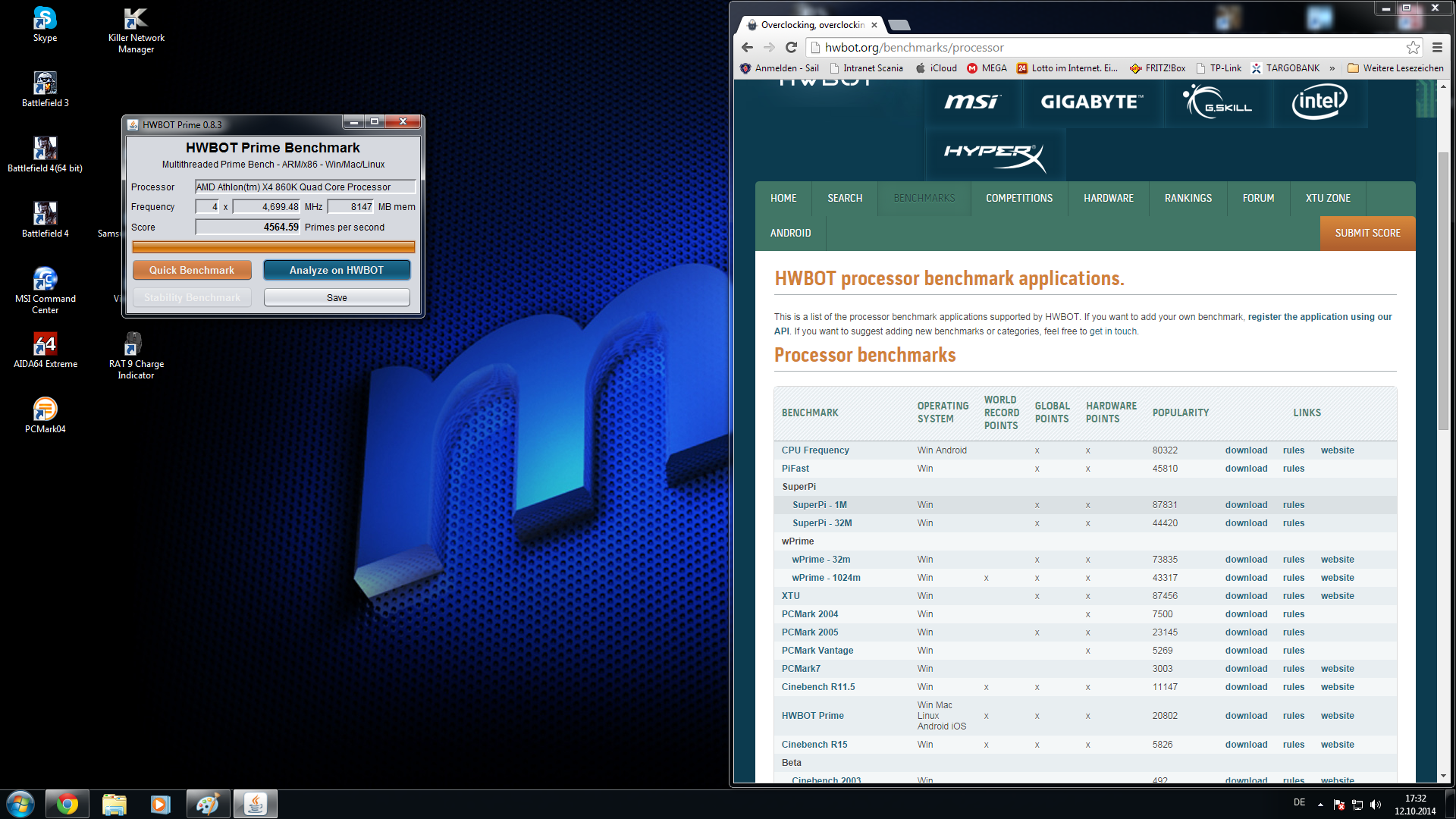This screenshot has height=819, width=1456.
Task: Open the FRITZ!Box bookmark
Action: (x=1158, y=68)
